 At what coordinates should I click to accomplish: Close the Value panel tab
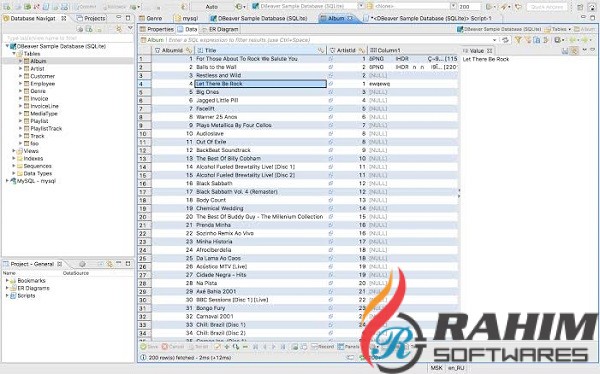[489, 51]
